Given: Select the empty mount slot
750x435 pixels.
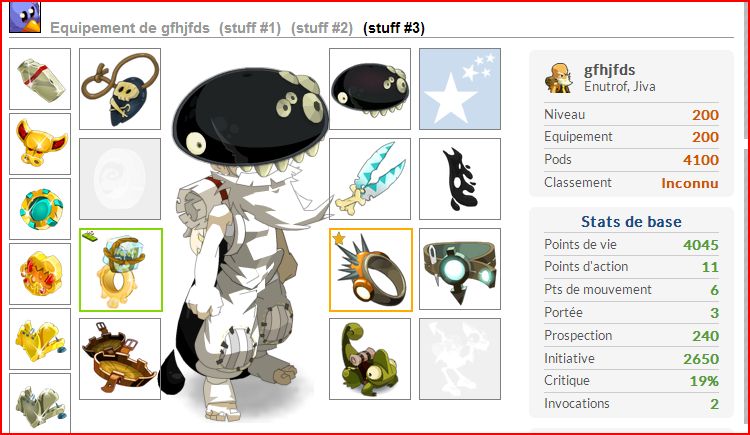Looking at the screenshot, I should (460, 359).
